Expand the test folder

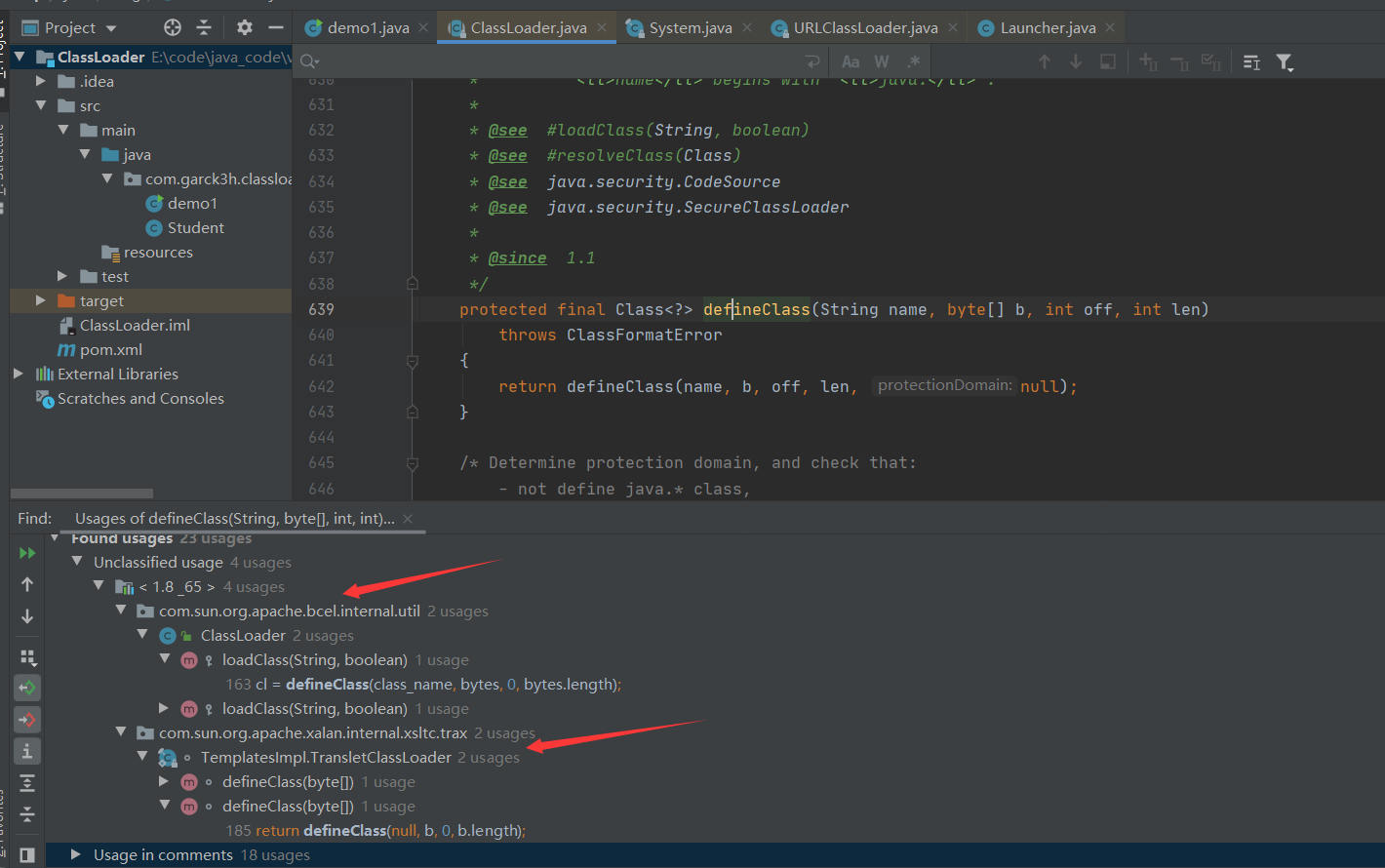point(63,276)
